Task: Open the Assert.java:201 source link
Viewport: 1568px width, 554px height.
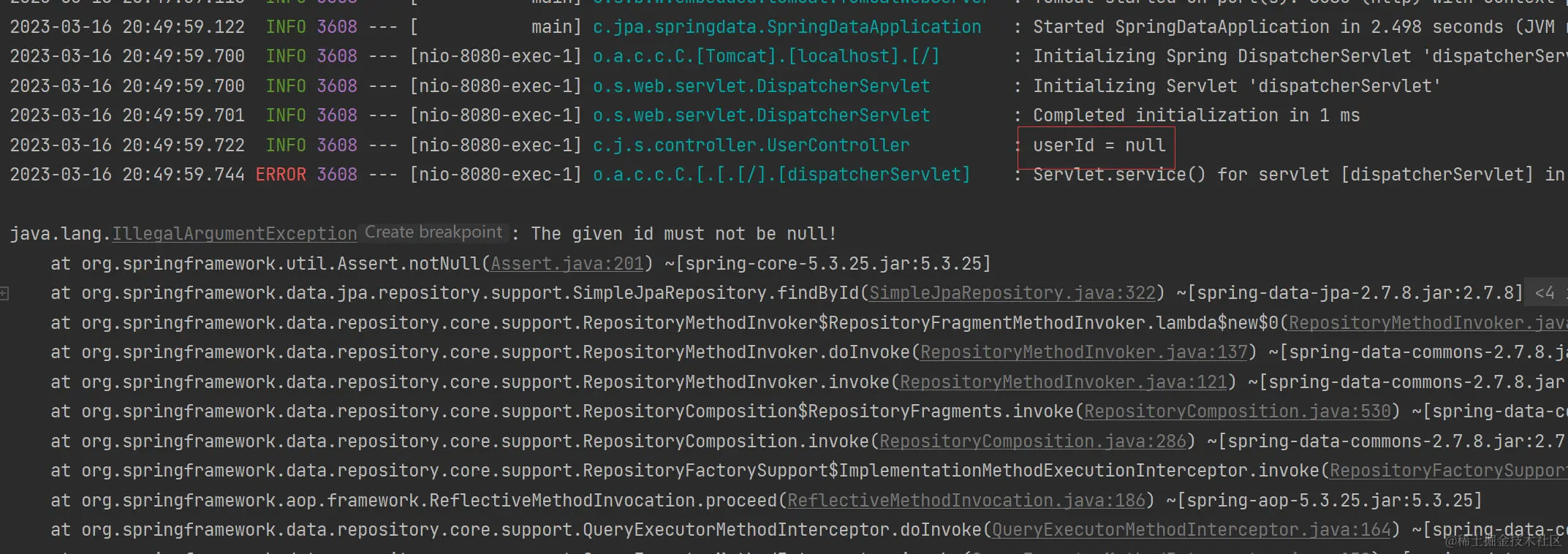Action: point(567,264)
